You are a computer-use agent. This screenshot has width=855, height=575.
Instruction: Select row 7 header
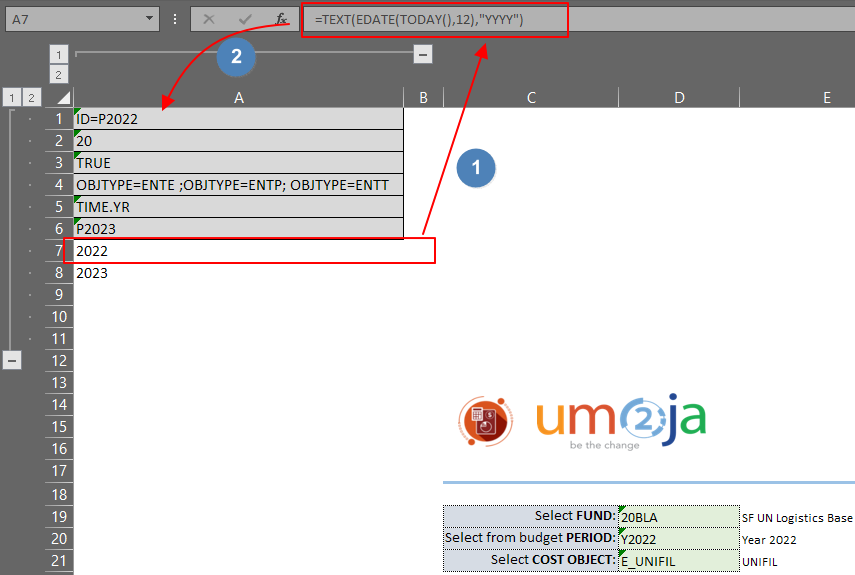(x=59, y=251)
